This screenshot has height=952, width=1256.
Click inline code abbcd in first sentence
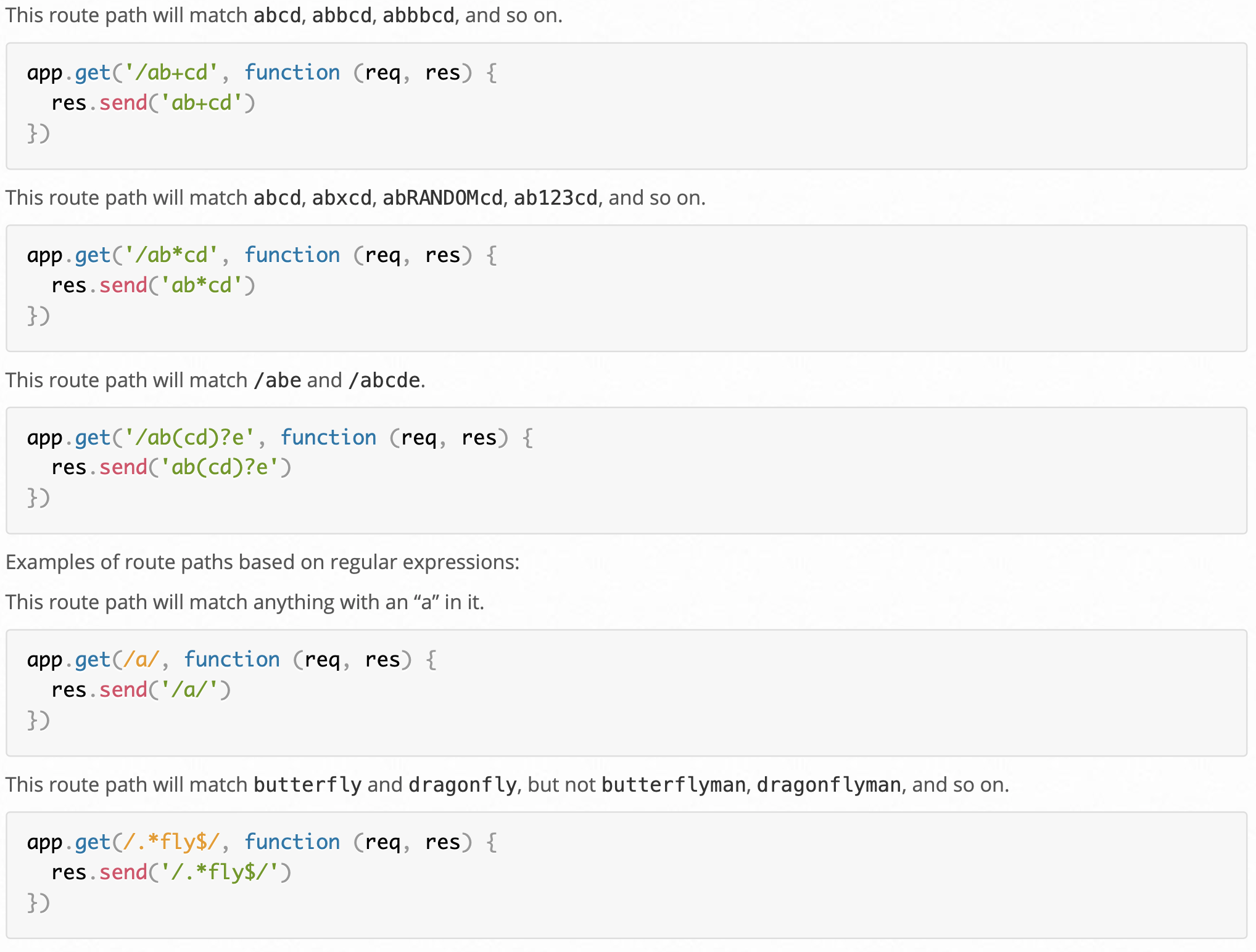click(341, 15)
